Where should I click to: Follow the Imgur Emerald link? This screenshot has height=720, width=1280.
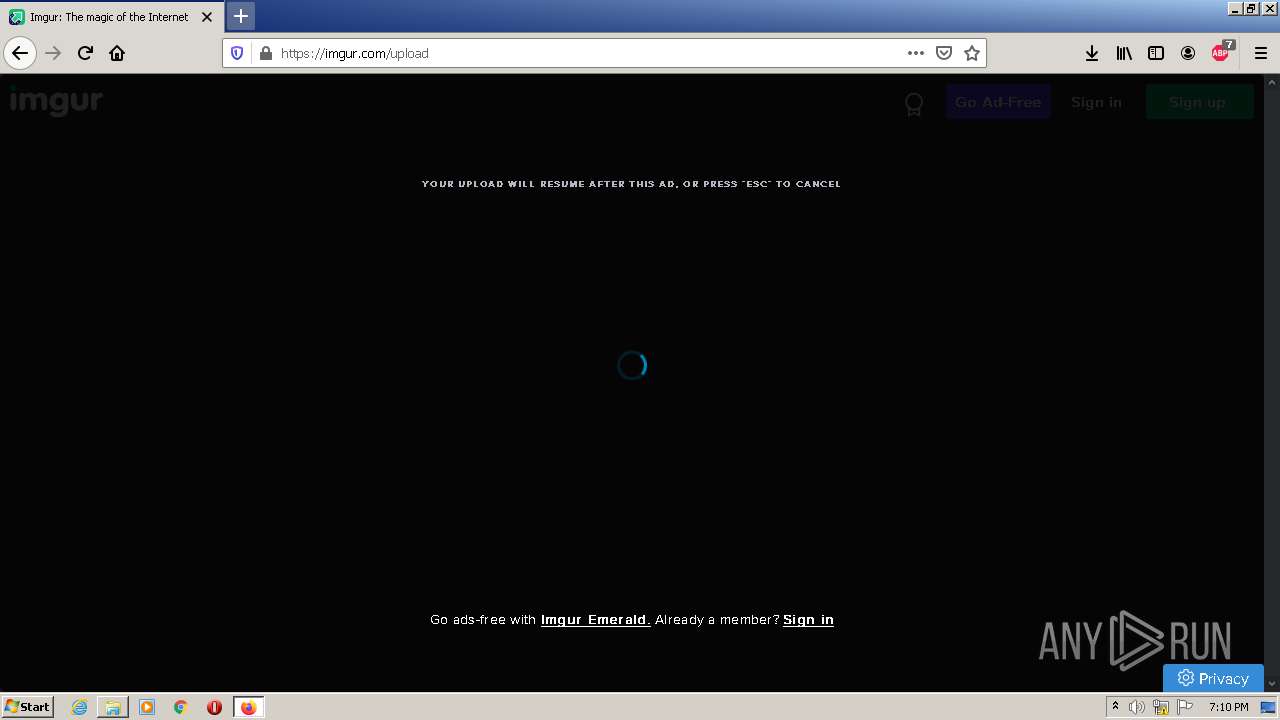click(596, 620)
